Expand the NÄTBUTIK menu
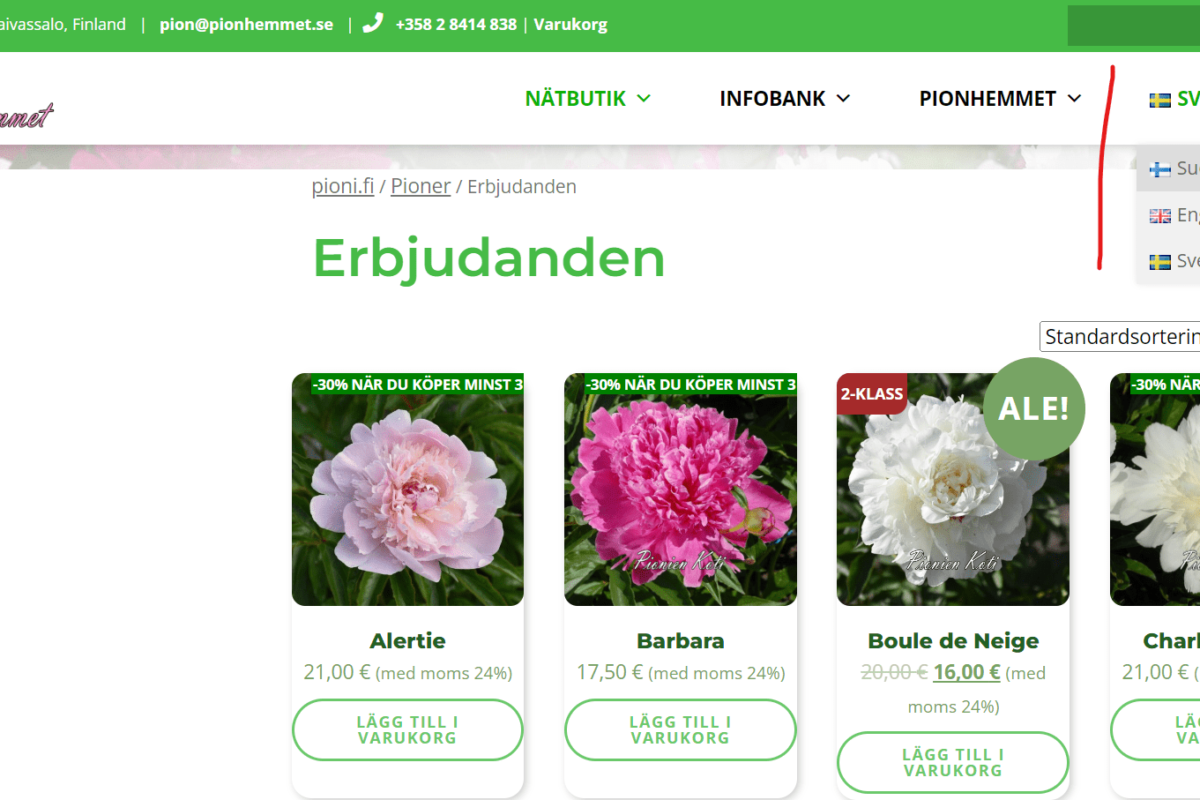1200x800 pixels. [587, 98]
